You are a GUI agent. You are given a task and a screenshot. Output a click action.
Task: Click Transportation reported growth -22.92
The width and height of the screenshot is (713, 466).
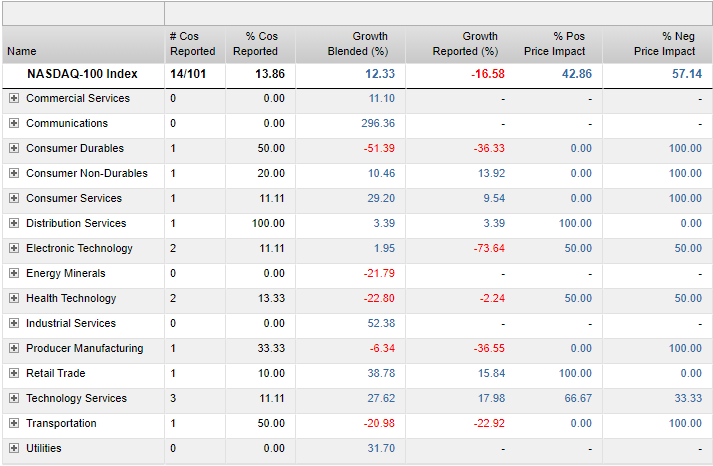(489, 423)
